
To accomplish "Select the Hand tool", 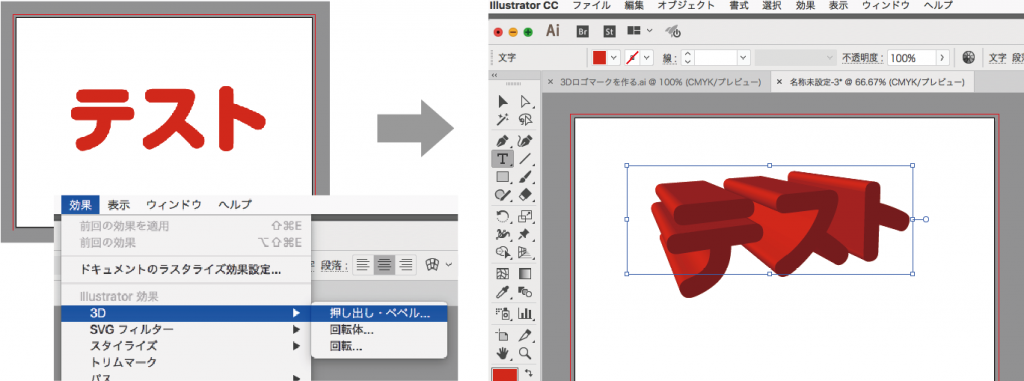I will point(502,353).
